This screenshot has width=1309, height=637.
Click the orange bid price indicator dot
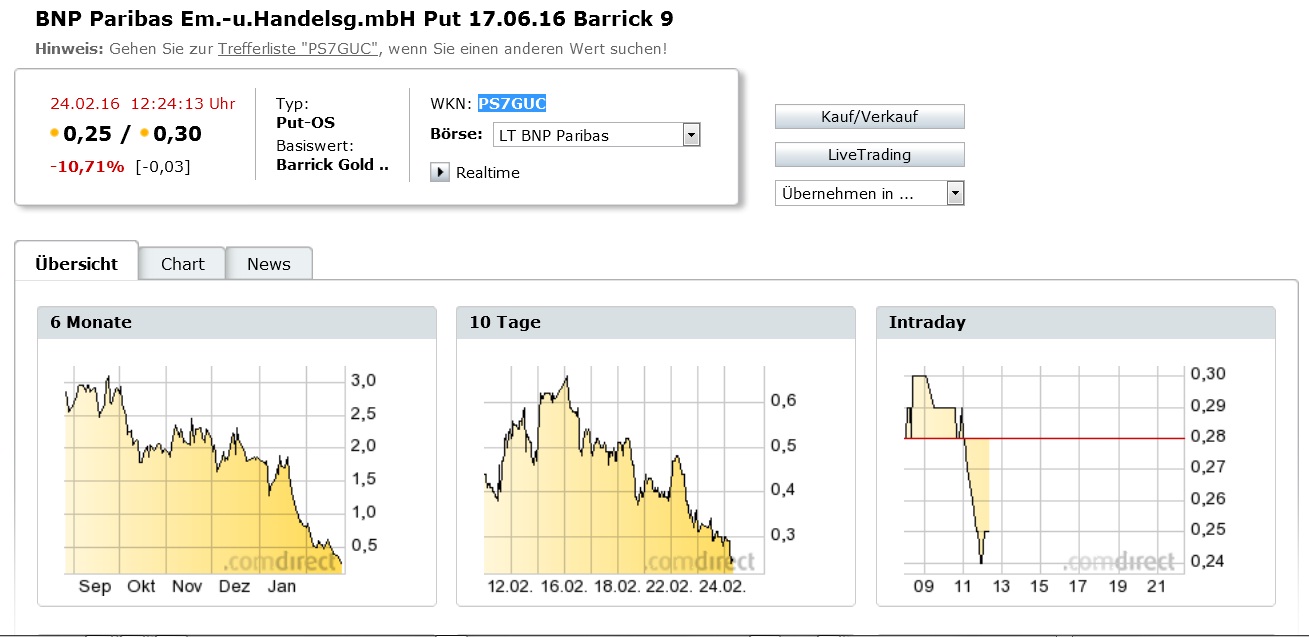[x=55, y=133]
